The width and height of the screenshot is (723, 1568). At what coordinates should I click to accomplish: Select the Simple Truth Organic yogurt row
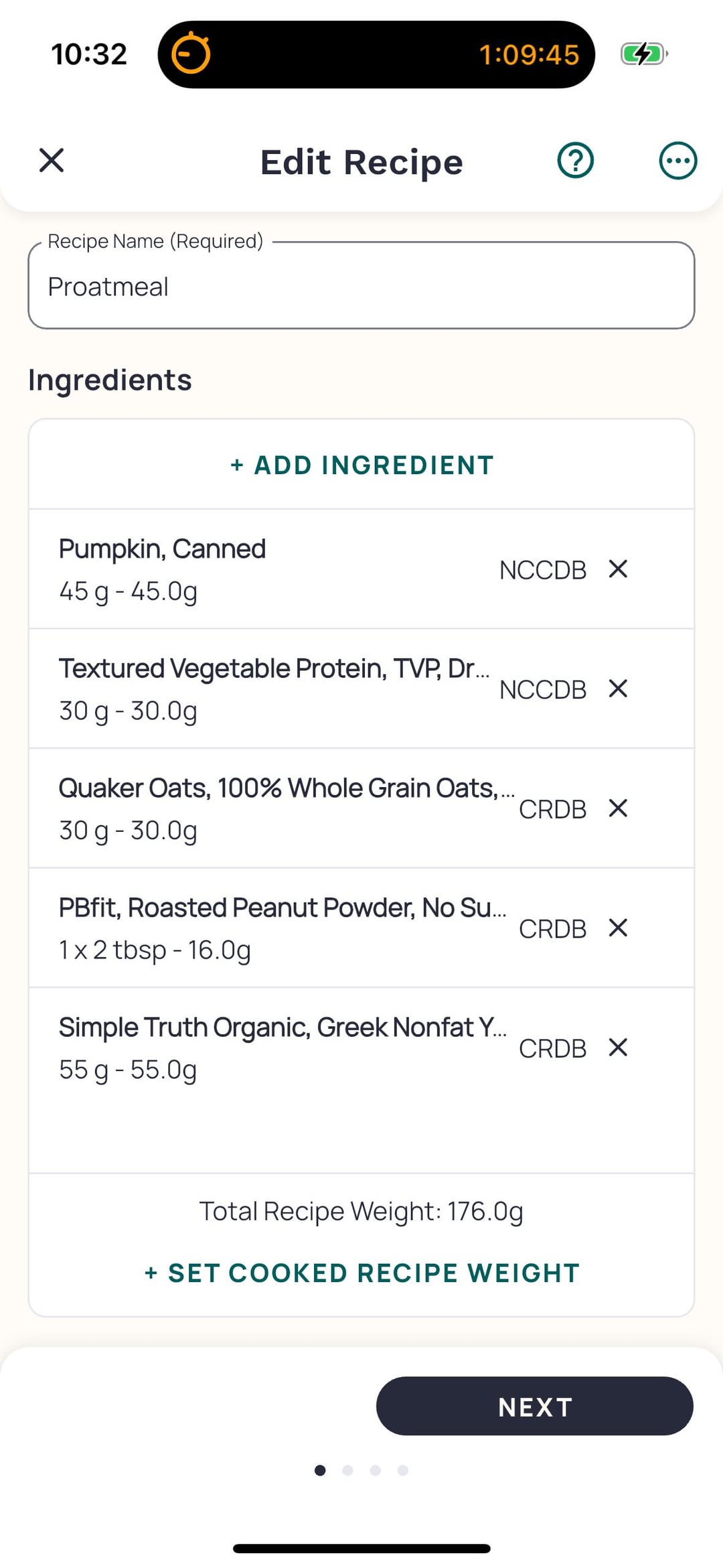[x=268, y=1048]
